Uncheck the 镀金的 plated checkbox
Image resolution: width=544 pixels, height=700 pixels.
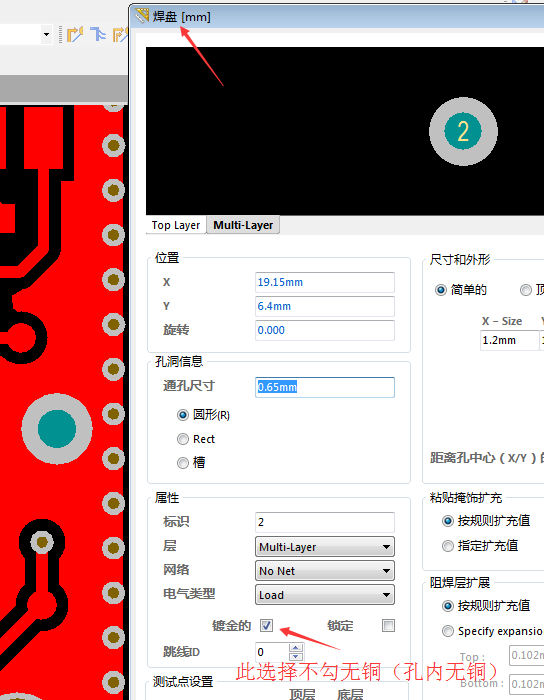pos(266,625)
